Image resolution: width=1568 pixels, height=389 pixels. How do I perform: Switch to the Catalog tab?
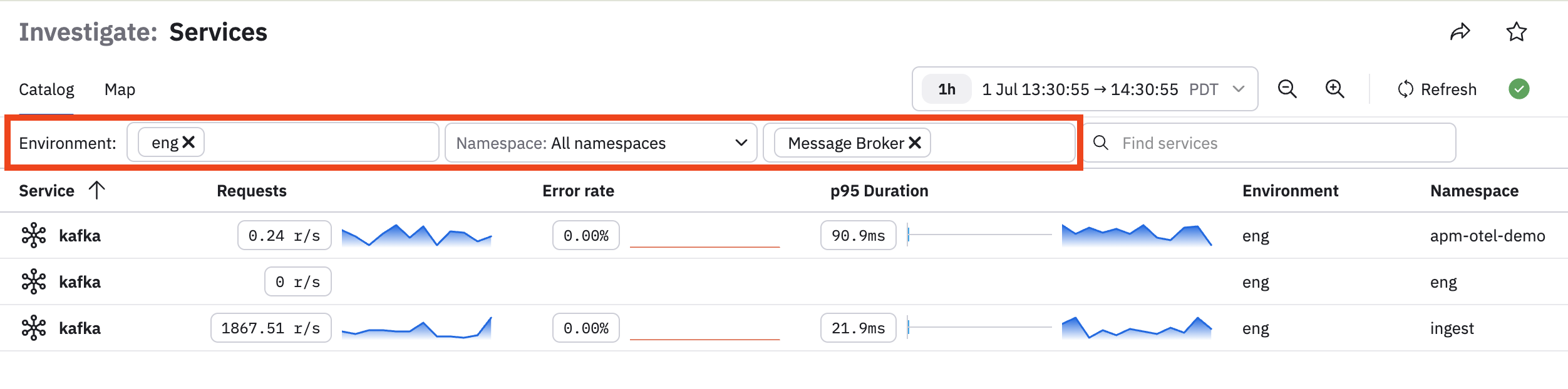46,89
